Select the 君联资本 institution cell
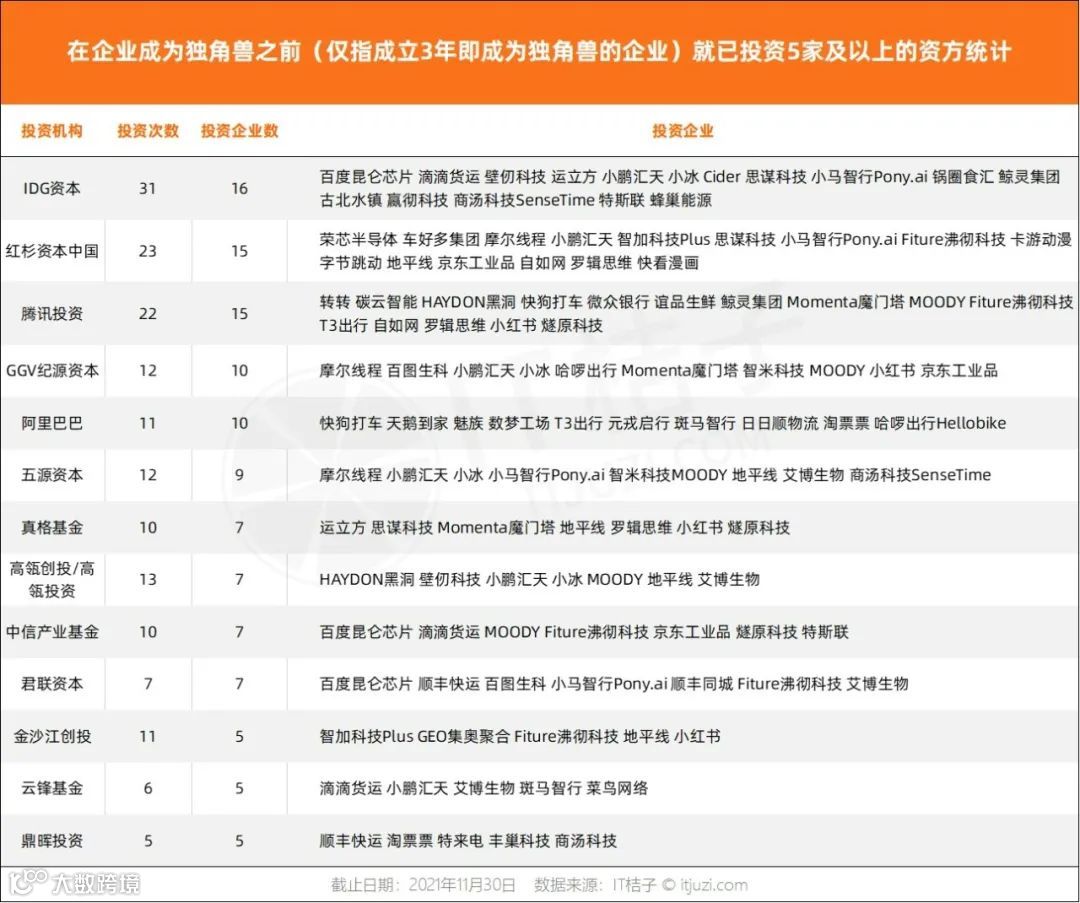 click(x=52, y=684)
